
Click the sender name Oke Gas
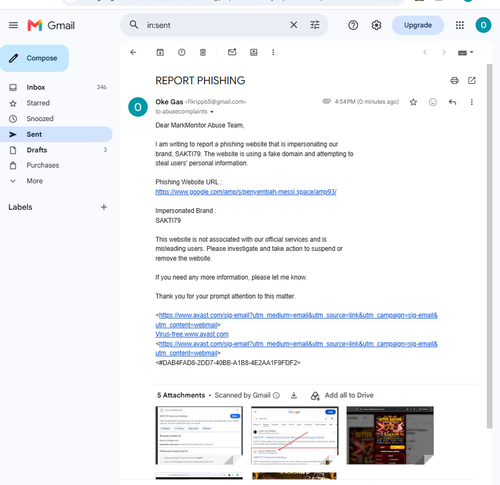tap(169, 102)
